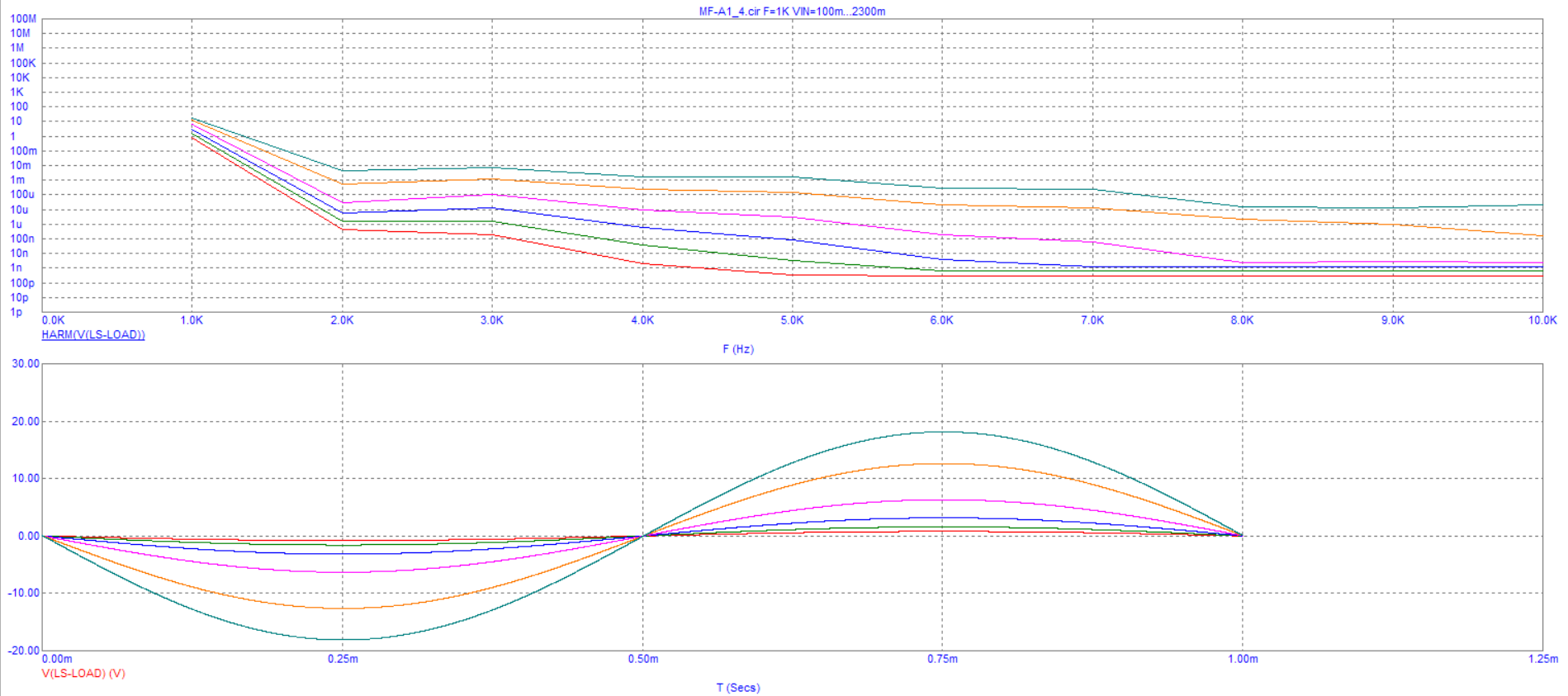Click the magenta sine wave peak at 0.75m
Screen dimensions: 1568x696
click(x=942, y=500)
